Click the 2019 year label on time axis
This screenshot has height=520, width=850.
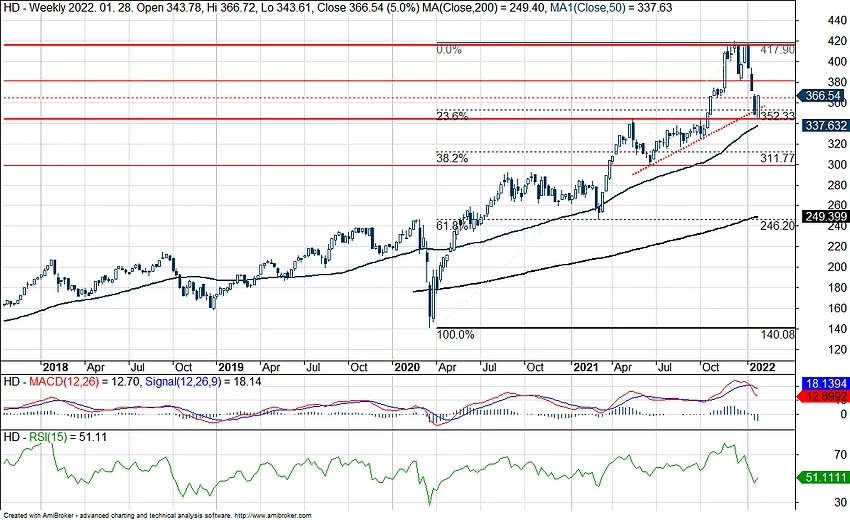click(x=232, y=367)
